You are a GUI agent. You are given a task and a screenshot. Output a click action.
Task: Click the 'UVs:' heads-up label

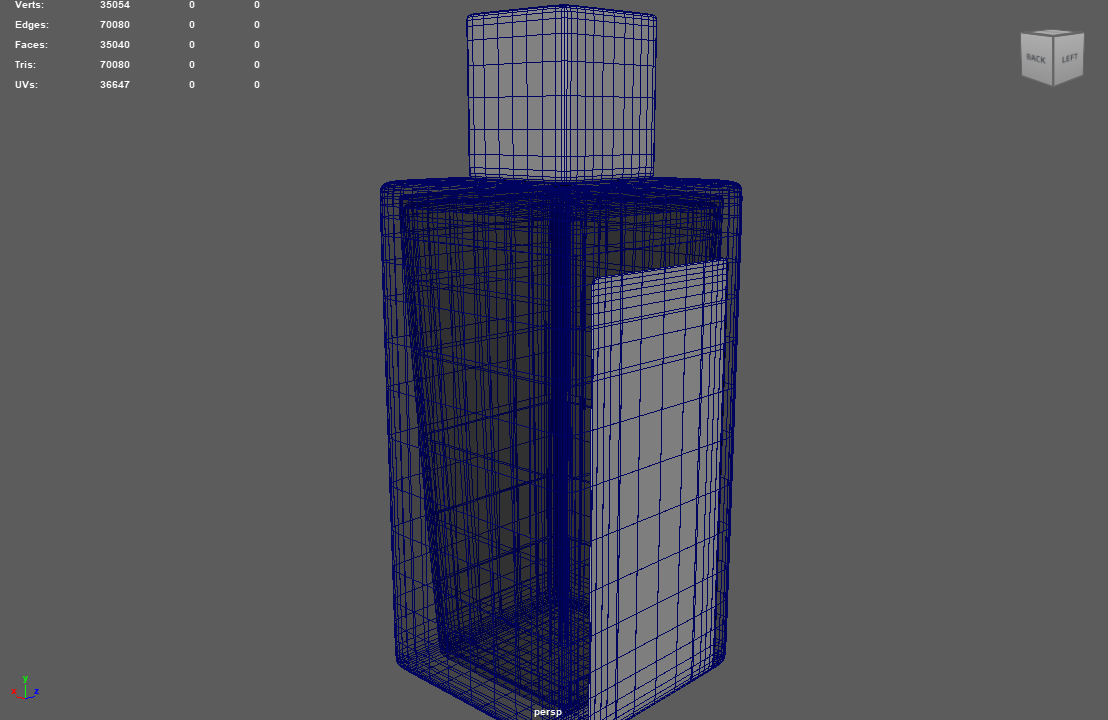pos(26,84)
